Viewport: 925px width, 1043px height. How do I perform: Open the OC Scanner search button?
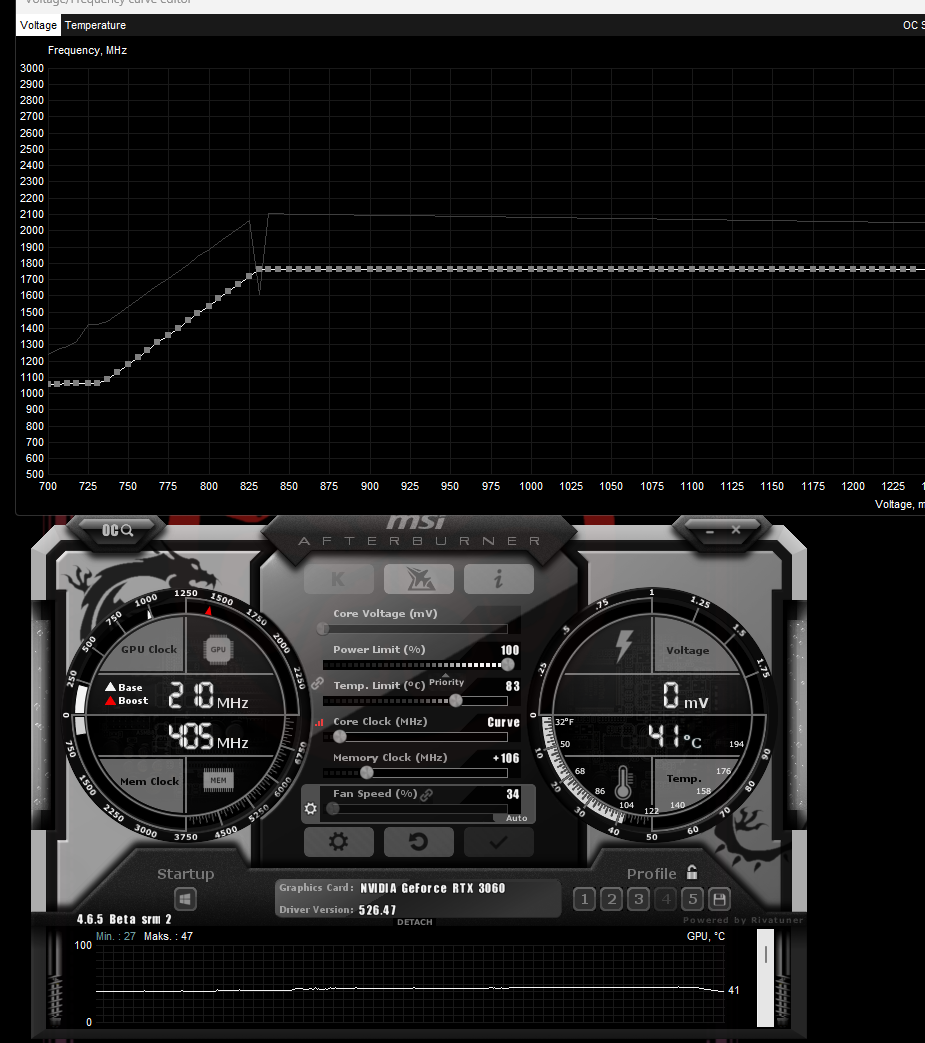tap(118, 530)
